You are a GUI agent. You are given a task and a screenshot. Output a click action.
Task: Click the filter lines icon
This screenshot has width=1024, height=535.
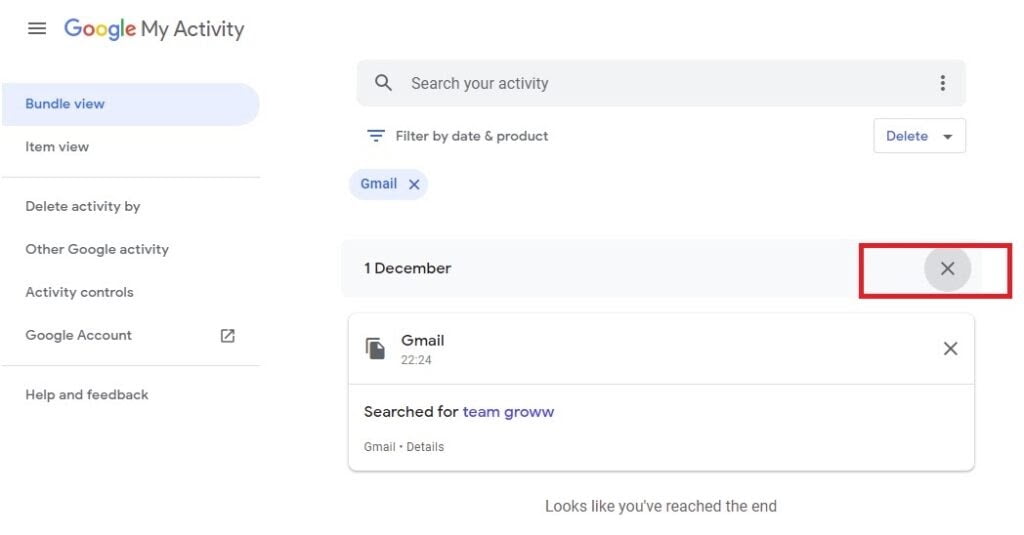pyautogui.click(x=376, y=136)
